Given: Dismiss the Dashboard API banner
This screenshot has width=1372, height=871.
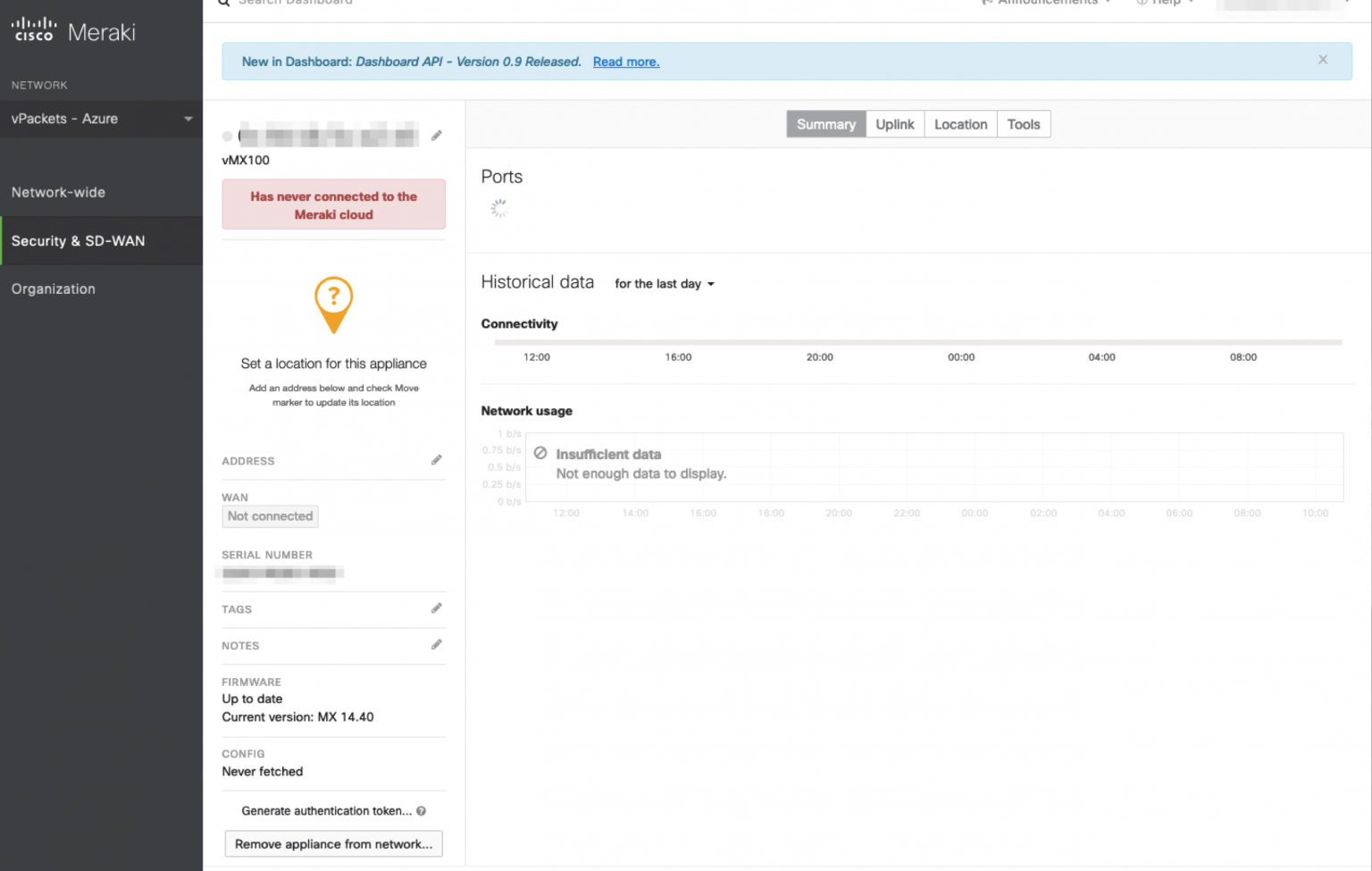Looking at the screenshot, I should pyautogui.click(x=1323, y=59).
